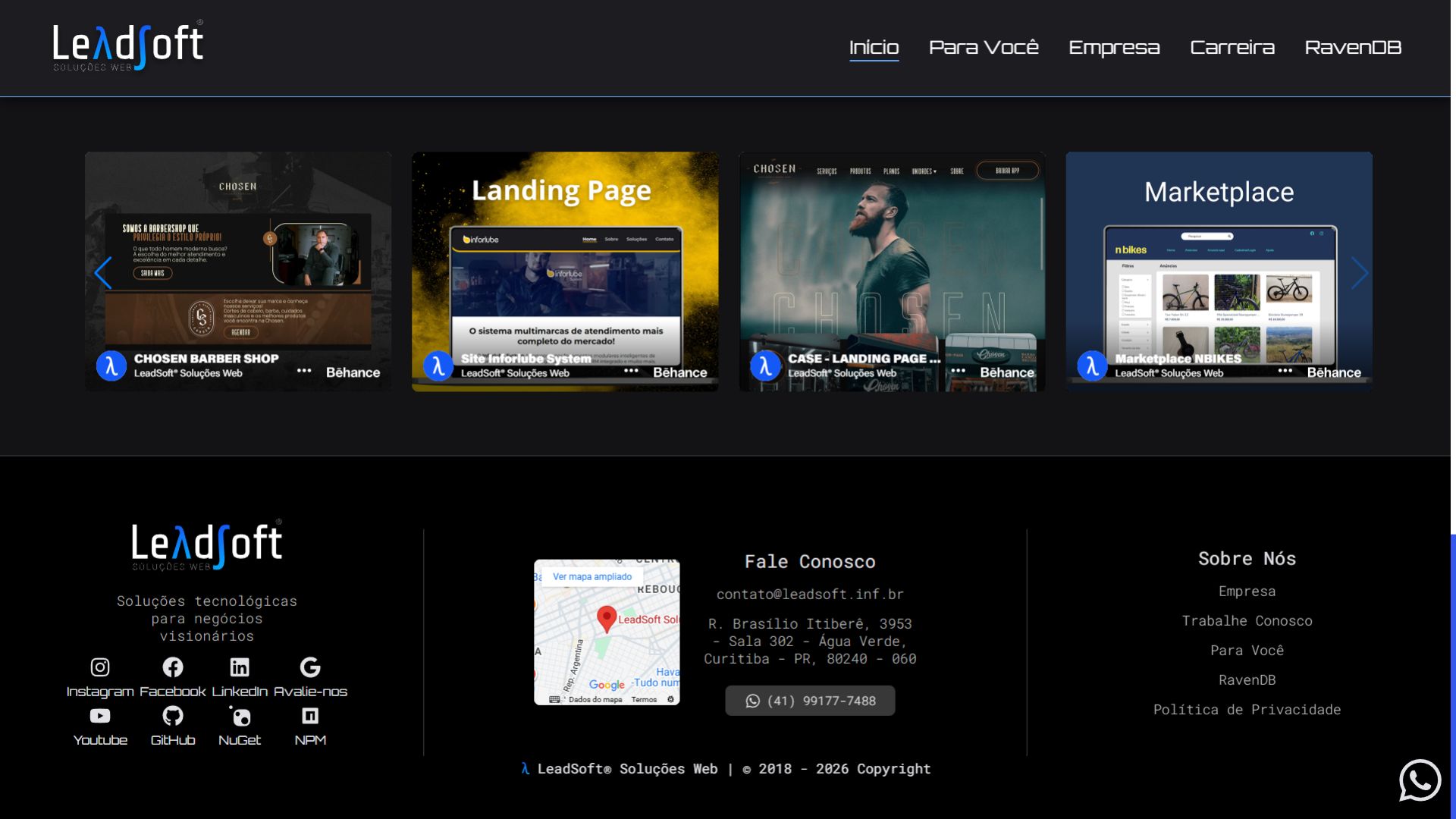Click the NuGet packages icon

pos(240,716)
